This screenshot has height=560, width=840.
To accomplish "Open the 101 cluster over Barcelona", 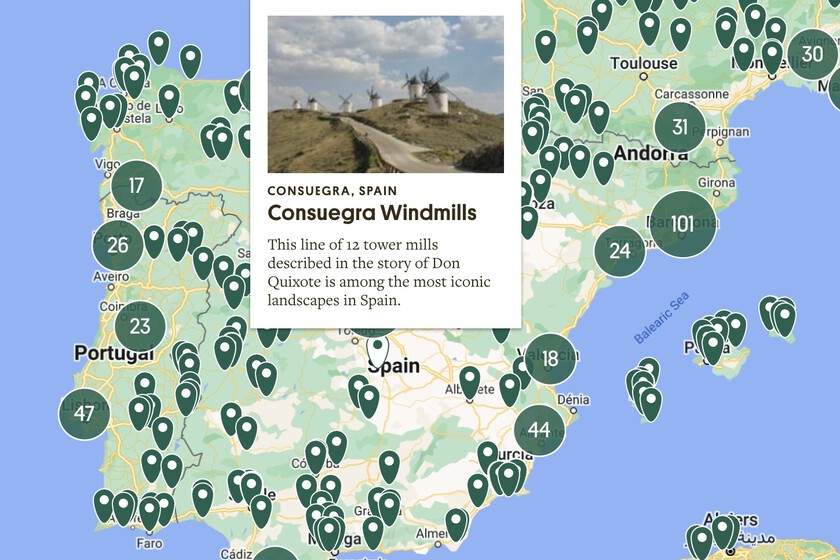I will [682, 224].
